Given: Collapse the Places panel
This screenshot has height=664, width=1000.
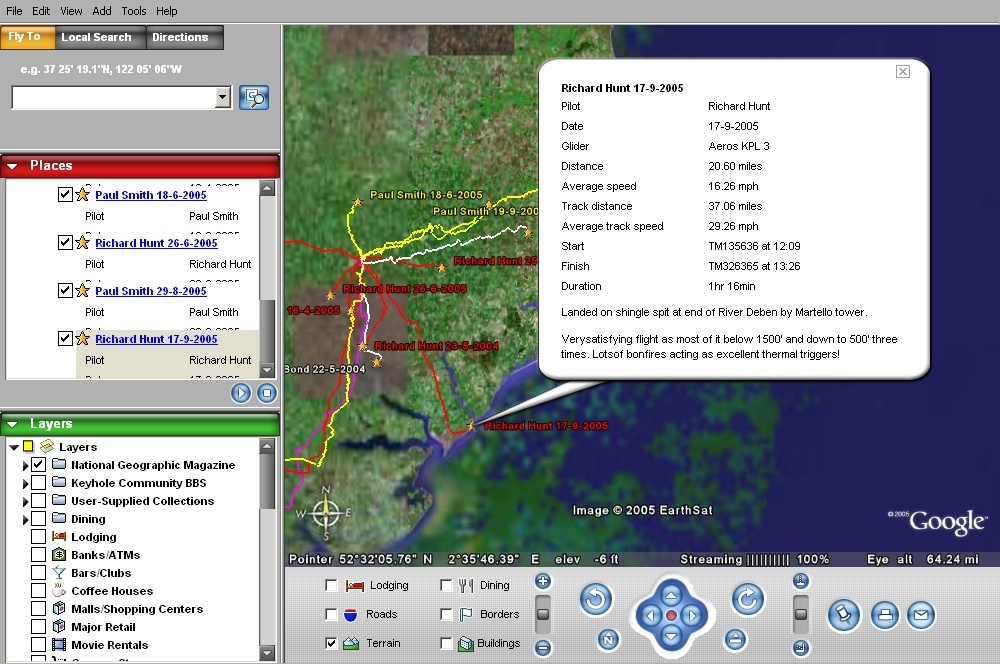Looking at the screenshot, I should point(13,166).
